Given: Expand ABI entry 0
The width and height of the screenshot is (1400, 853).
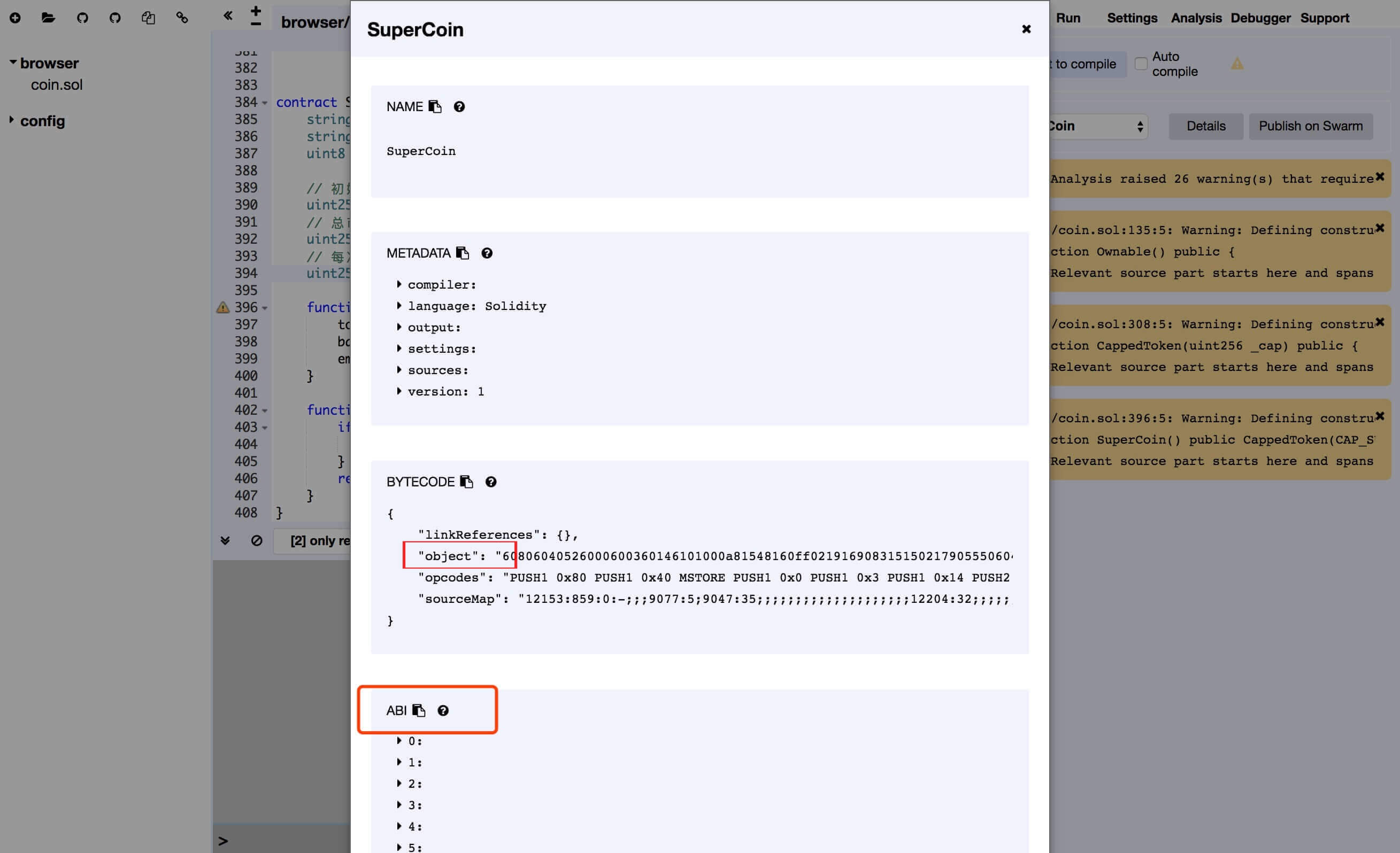Looking at the screenshot, I should click(399, 741).
